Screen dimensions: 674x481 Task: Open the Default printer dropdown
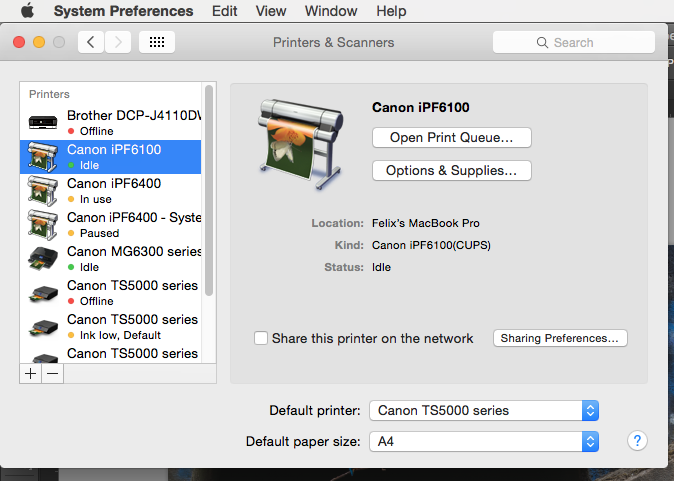click(x=484, y=410)
